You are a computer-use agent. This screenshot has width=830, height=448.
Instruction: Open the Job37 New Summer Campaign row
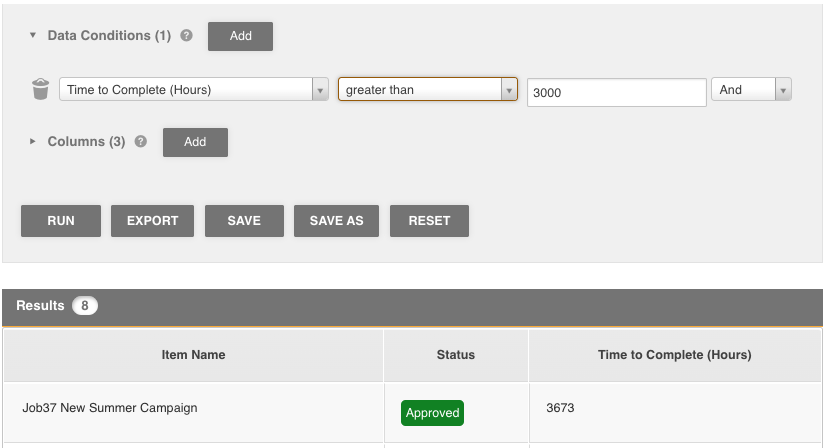[110, 408]
